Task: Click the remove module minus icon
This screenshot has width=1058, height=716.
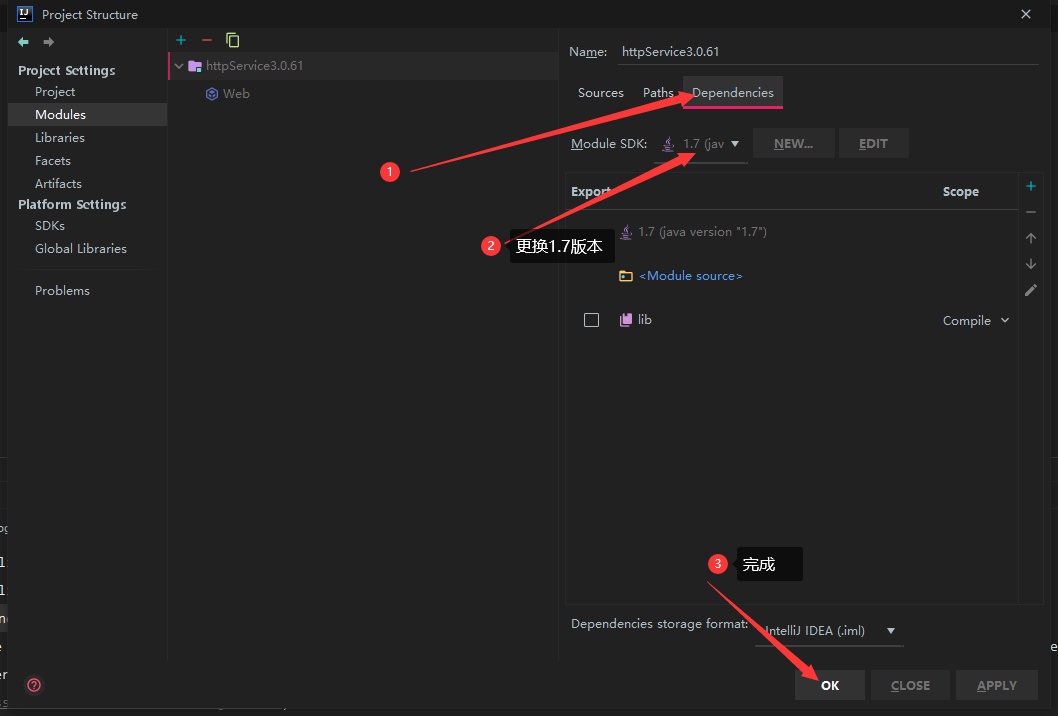Action: click(x=206, y=40)
